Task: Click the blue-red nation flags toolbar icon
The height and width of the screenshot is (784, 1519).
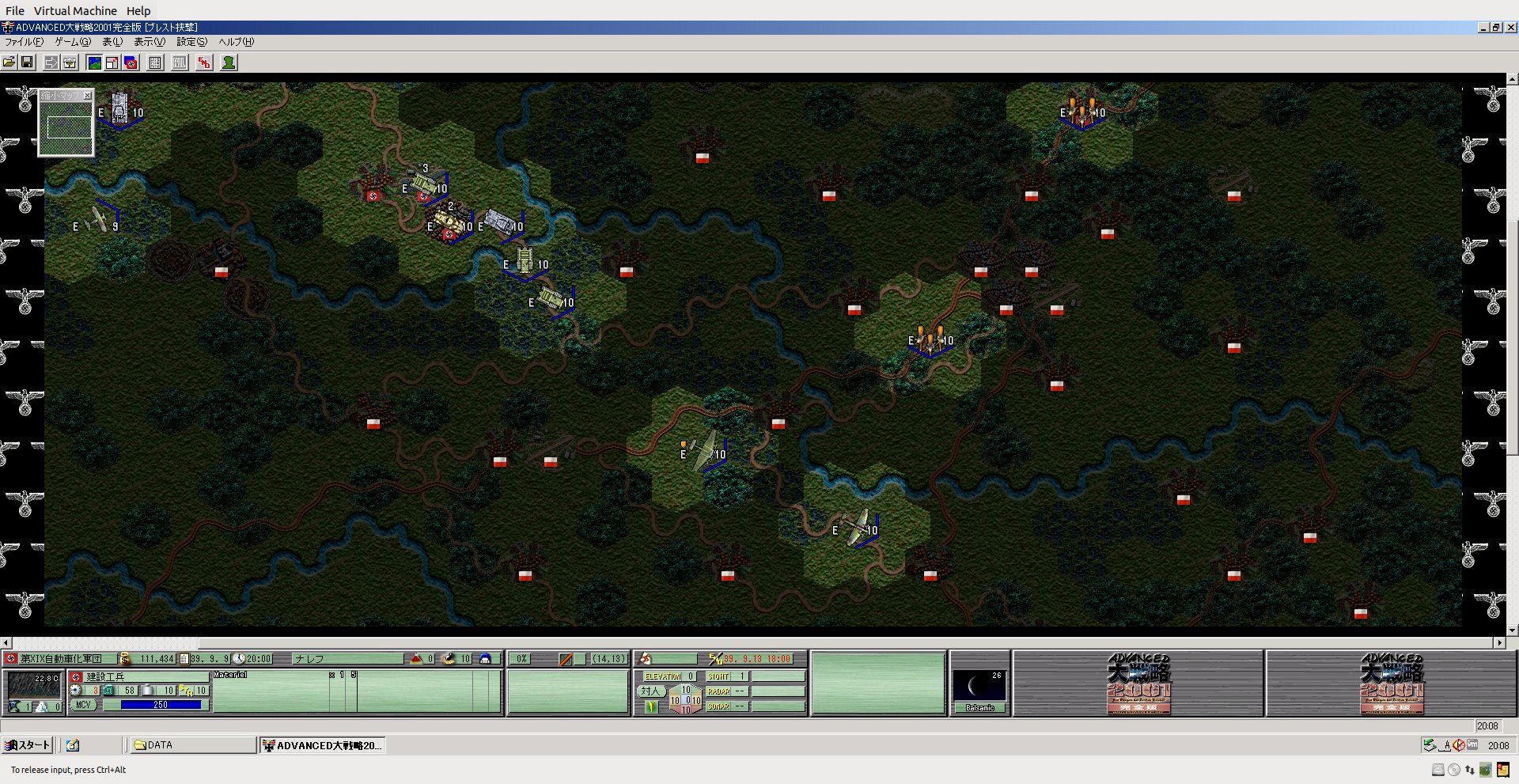Action: point(131,62)
